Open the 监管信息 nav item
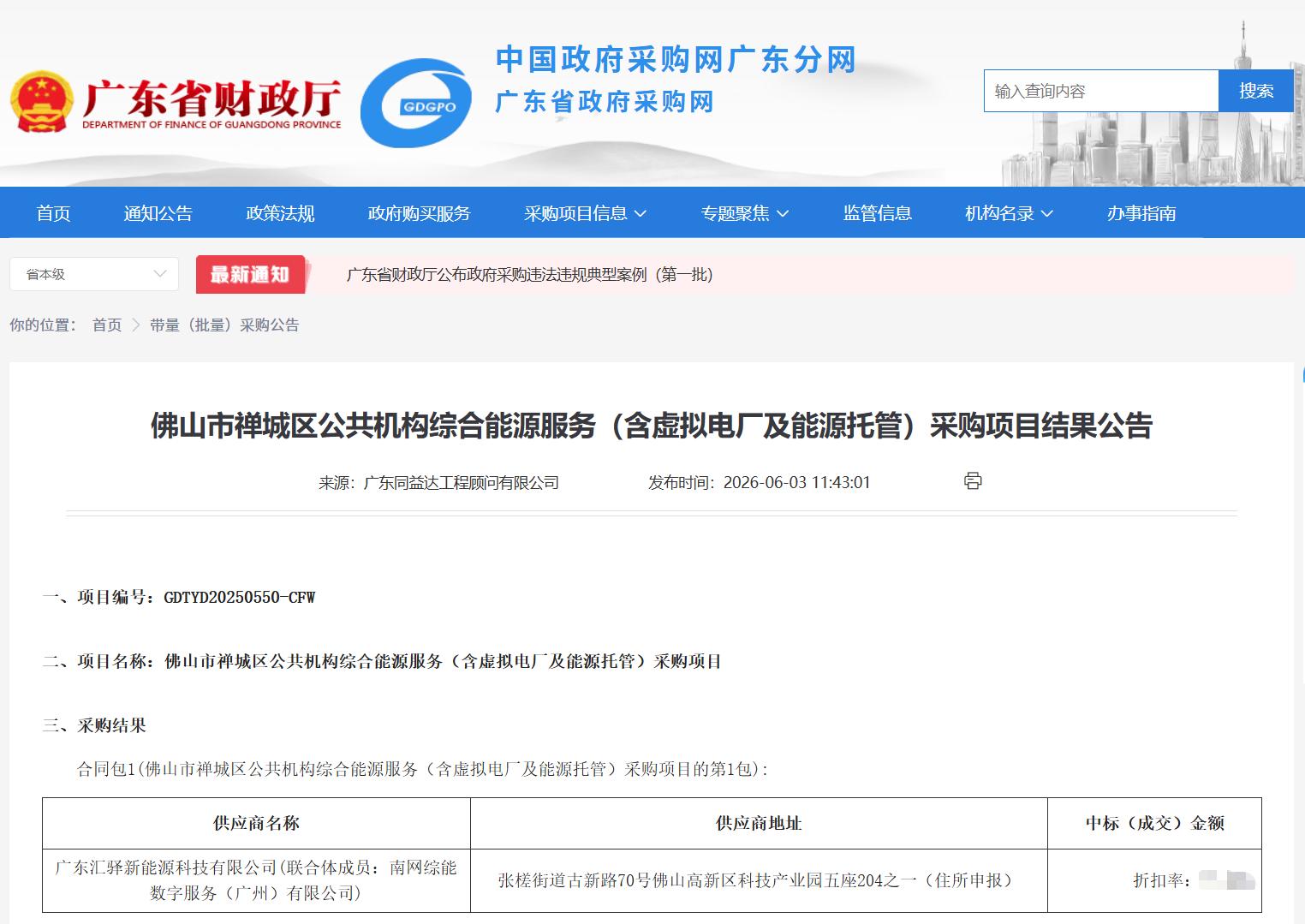 (x=878, y=213)
